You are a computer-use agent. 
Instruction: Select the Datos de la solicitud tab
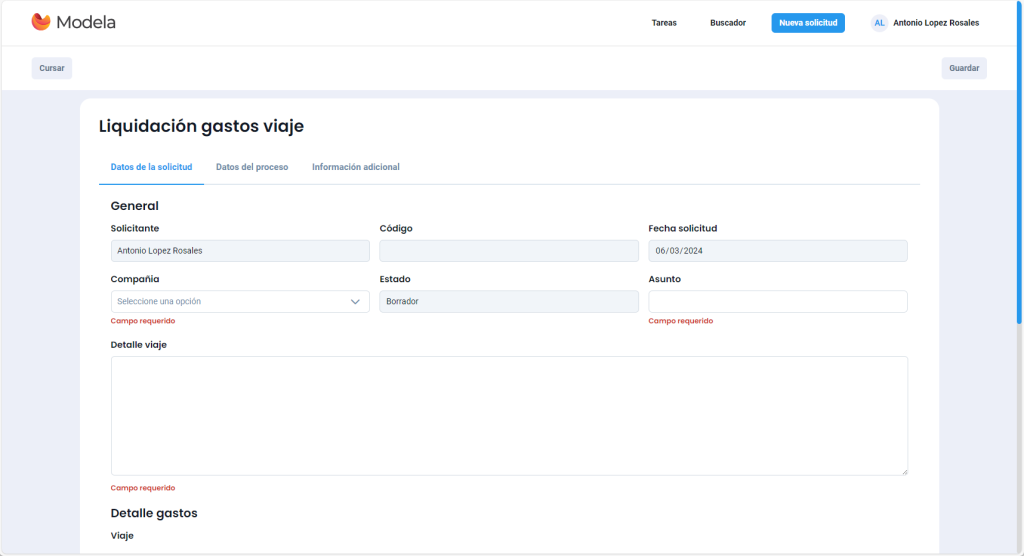coord(151,167)
